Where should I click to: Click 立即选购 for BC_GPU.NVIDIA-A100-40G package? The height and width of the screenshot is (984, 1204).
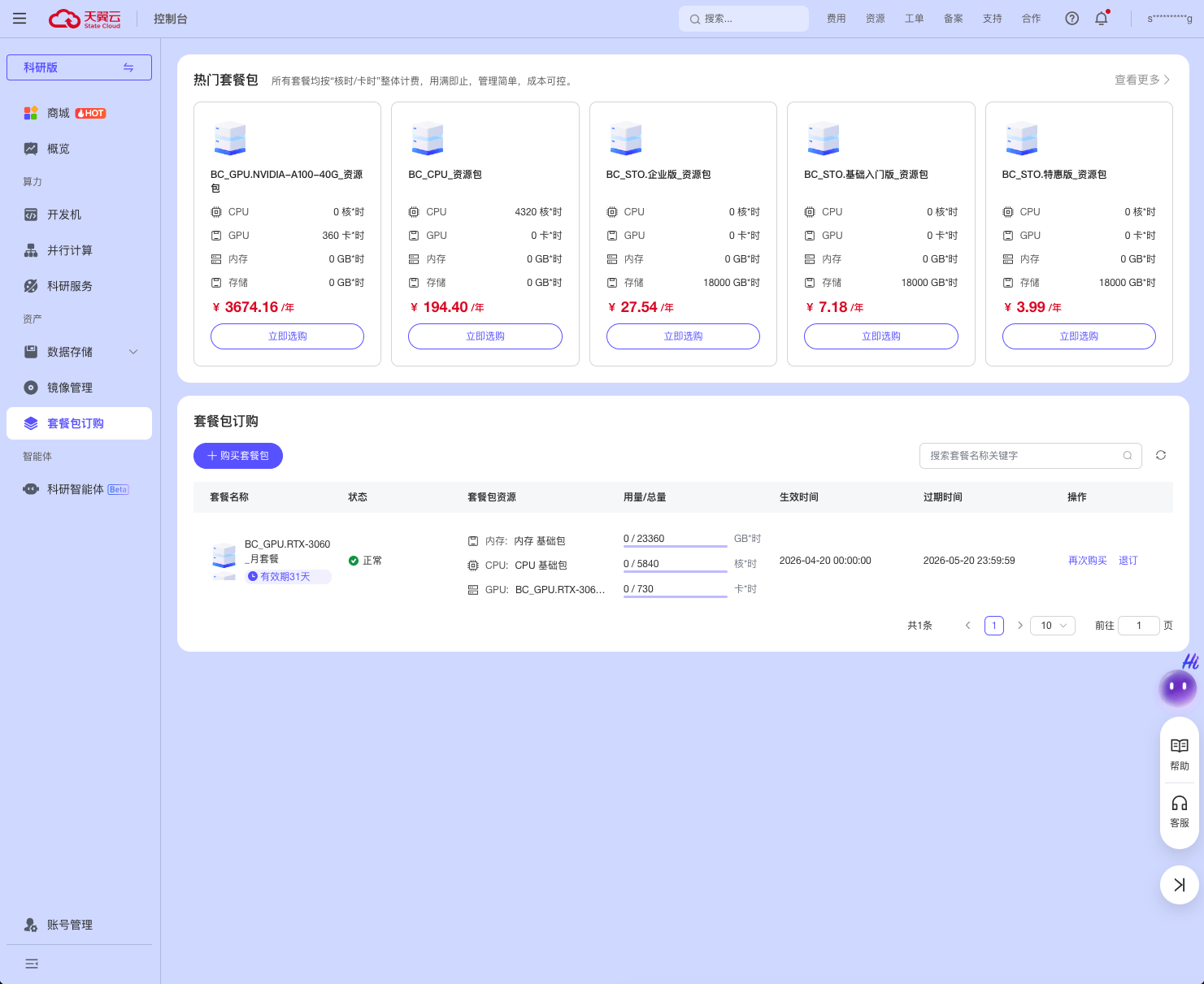coord(287,336)
